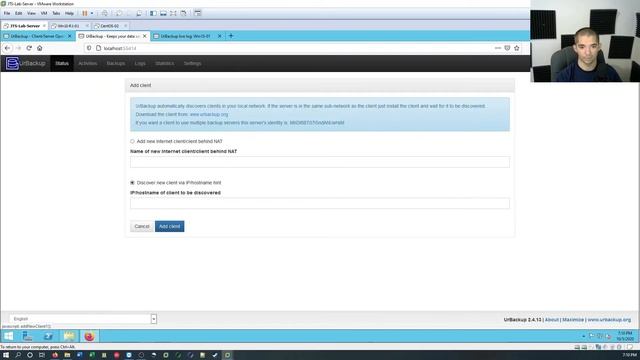
Task: Open the VMware File menu
Action: tap(7, 13)
